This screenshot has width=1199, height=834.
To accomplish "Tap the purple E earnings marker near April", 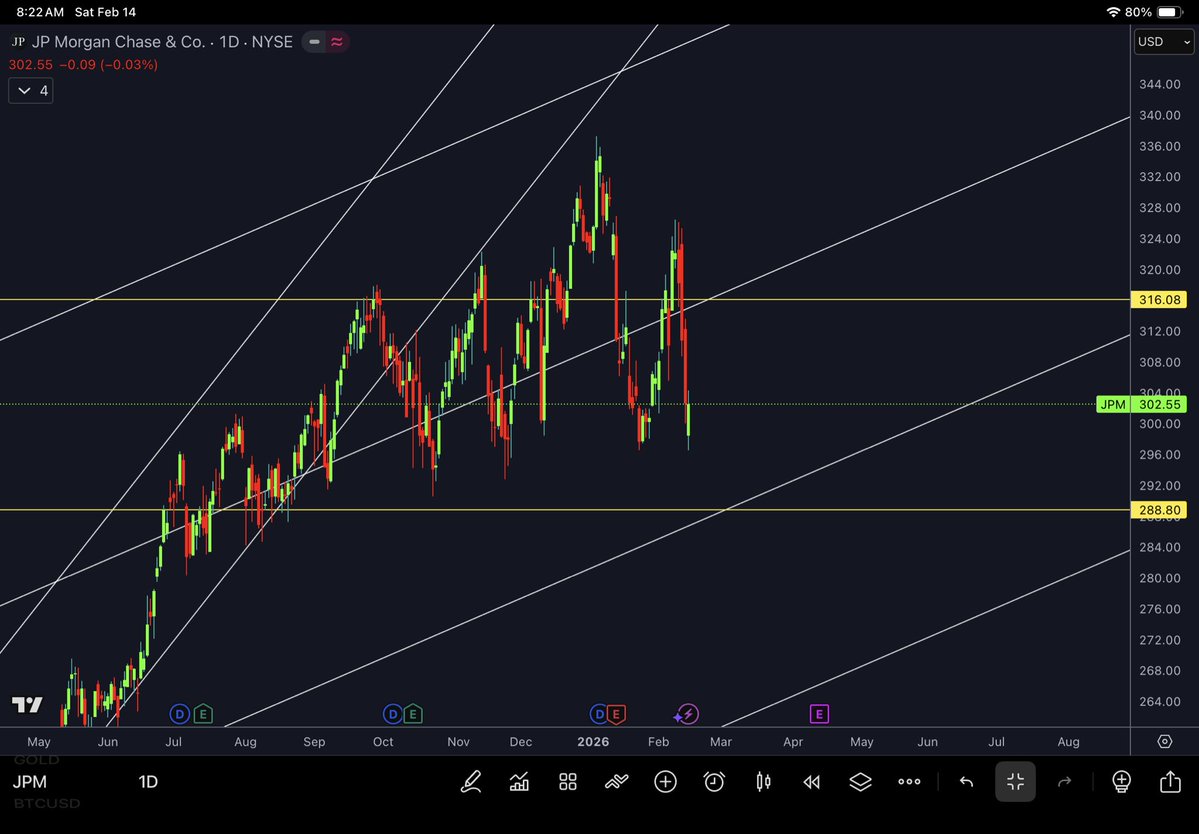I will (x=819, y=714).
